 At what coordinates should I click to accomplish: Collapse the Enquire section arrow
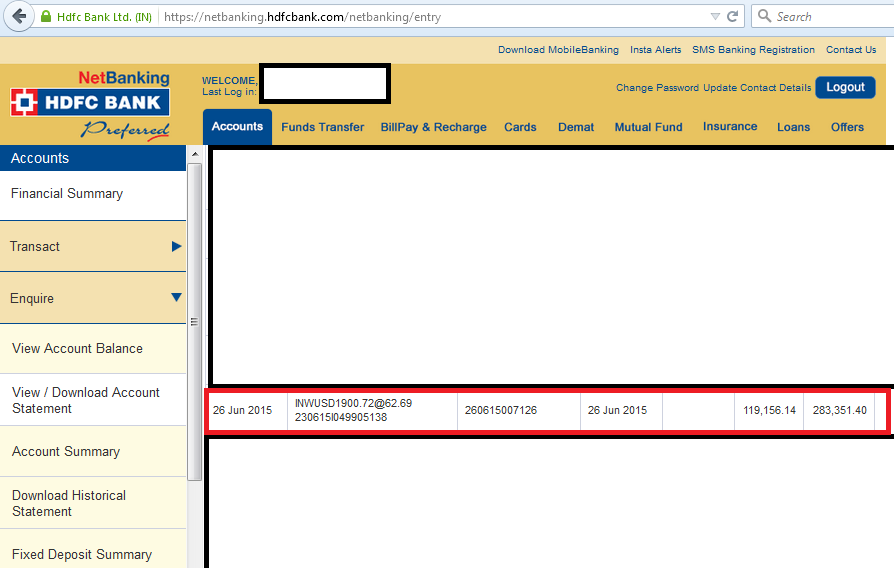(x=177, y=298)
